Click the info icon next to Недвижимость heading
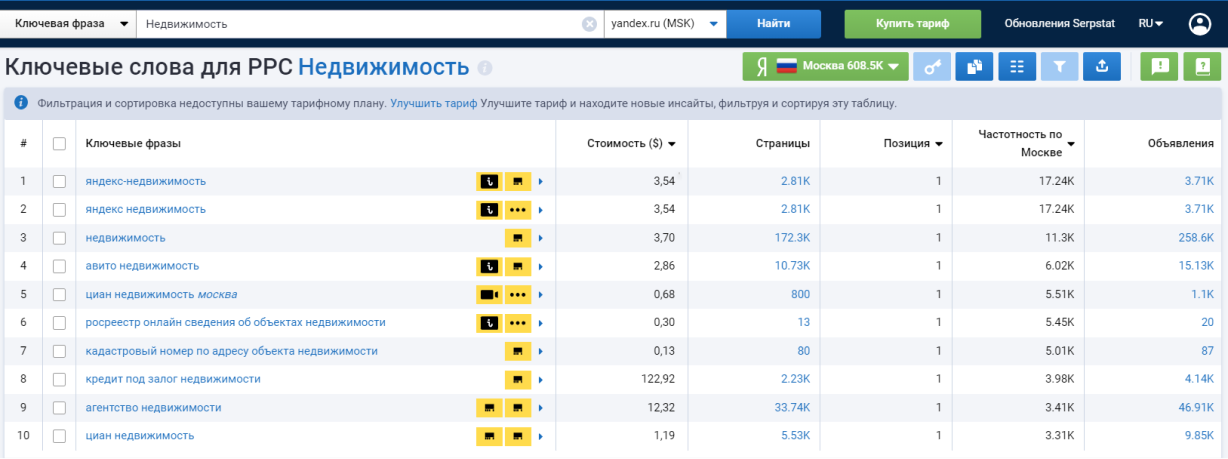This screenshot has width=1228, height=459. tap(485, 68)
